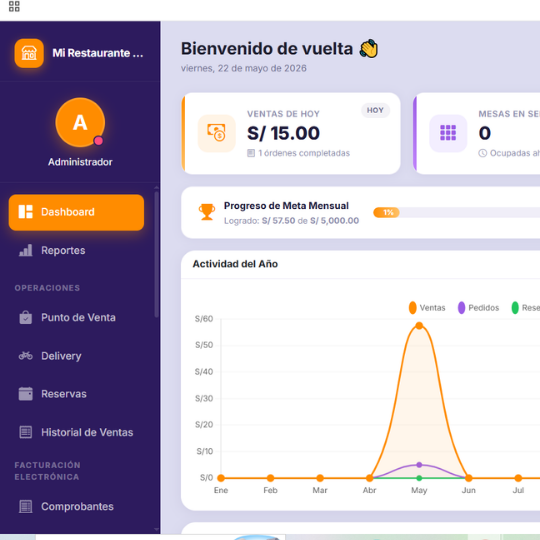540x540 pixels.
Task: Click the purple Pedidos point for May
Action: (x=419, y=465)
